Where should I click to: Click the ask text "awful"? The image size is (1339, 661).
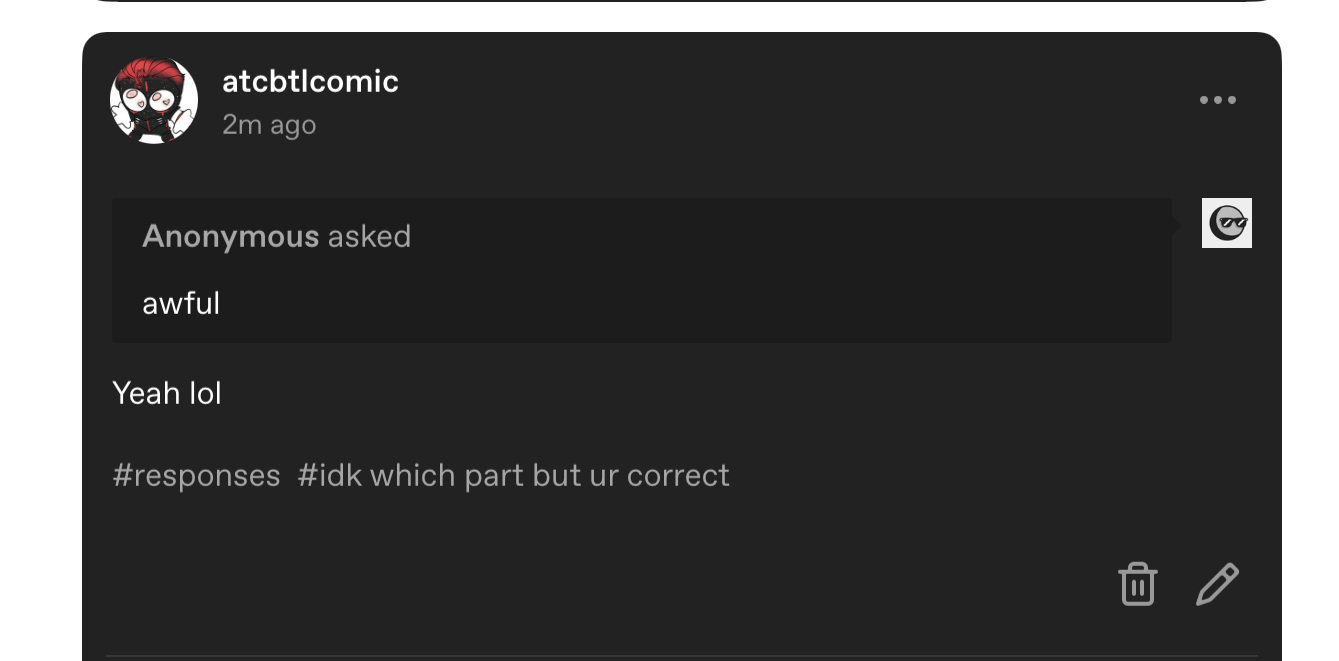181,303
